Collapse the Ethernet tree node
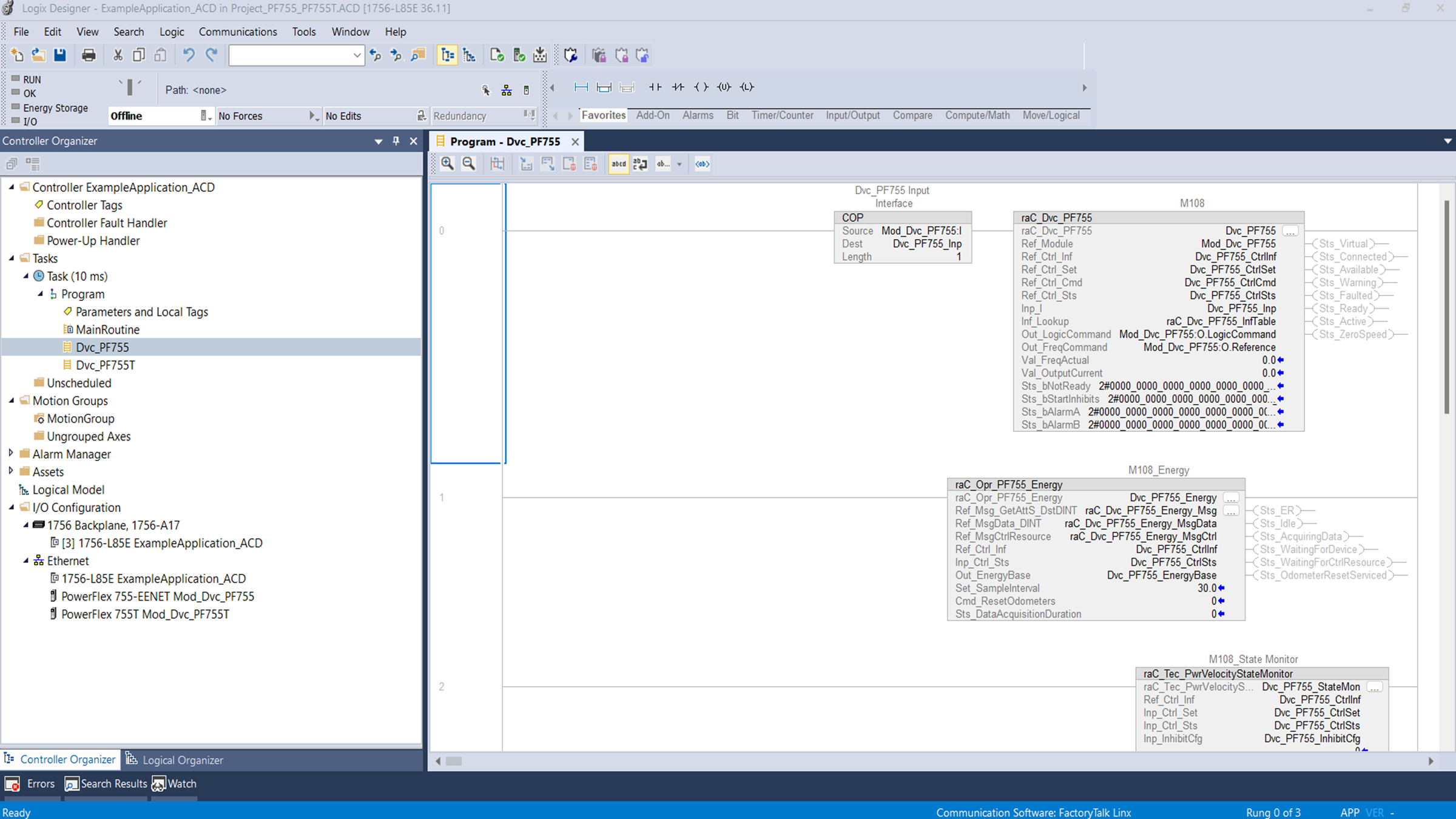This screenshot has width=1456, height=819. point(26,561)
